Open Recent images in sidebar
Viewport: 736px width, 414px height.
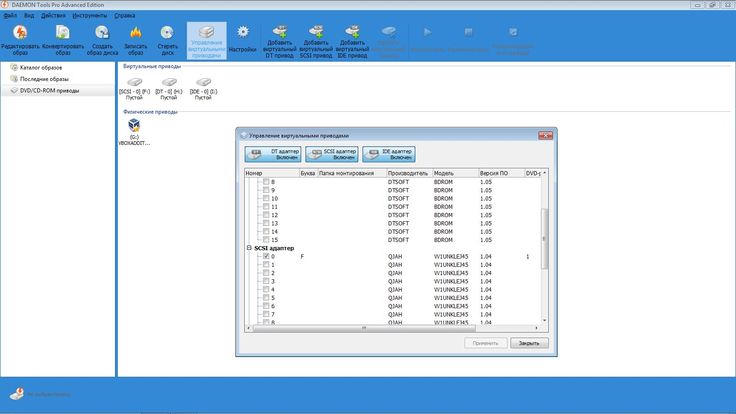44,79
